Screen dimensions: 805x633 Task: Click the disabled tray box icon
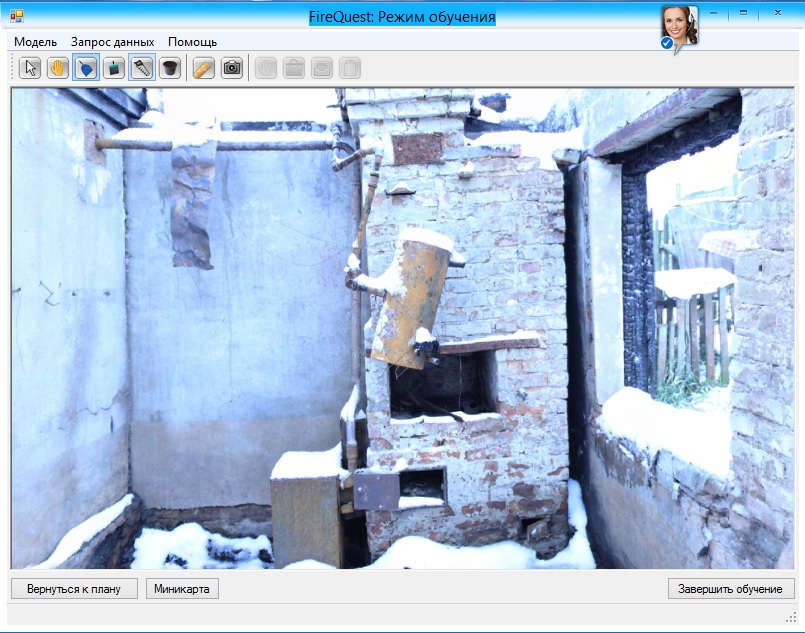tap(322, 68)
